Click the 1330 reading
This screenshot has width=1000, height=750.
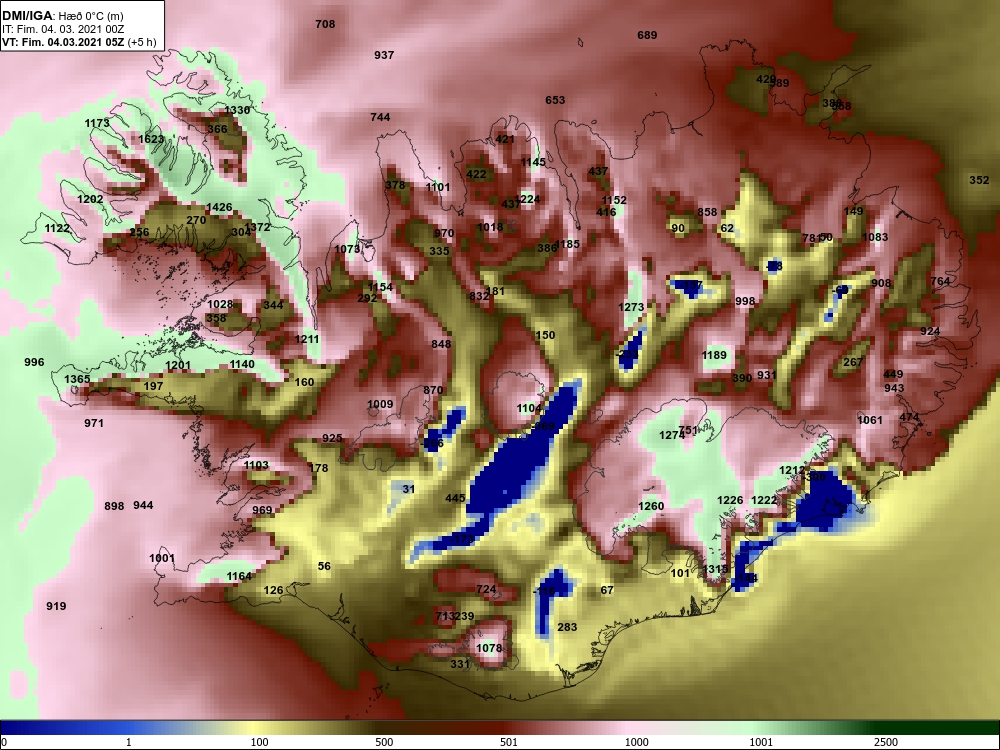click(x=237, y=110)
